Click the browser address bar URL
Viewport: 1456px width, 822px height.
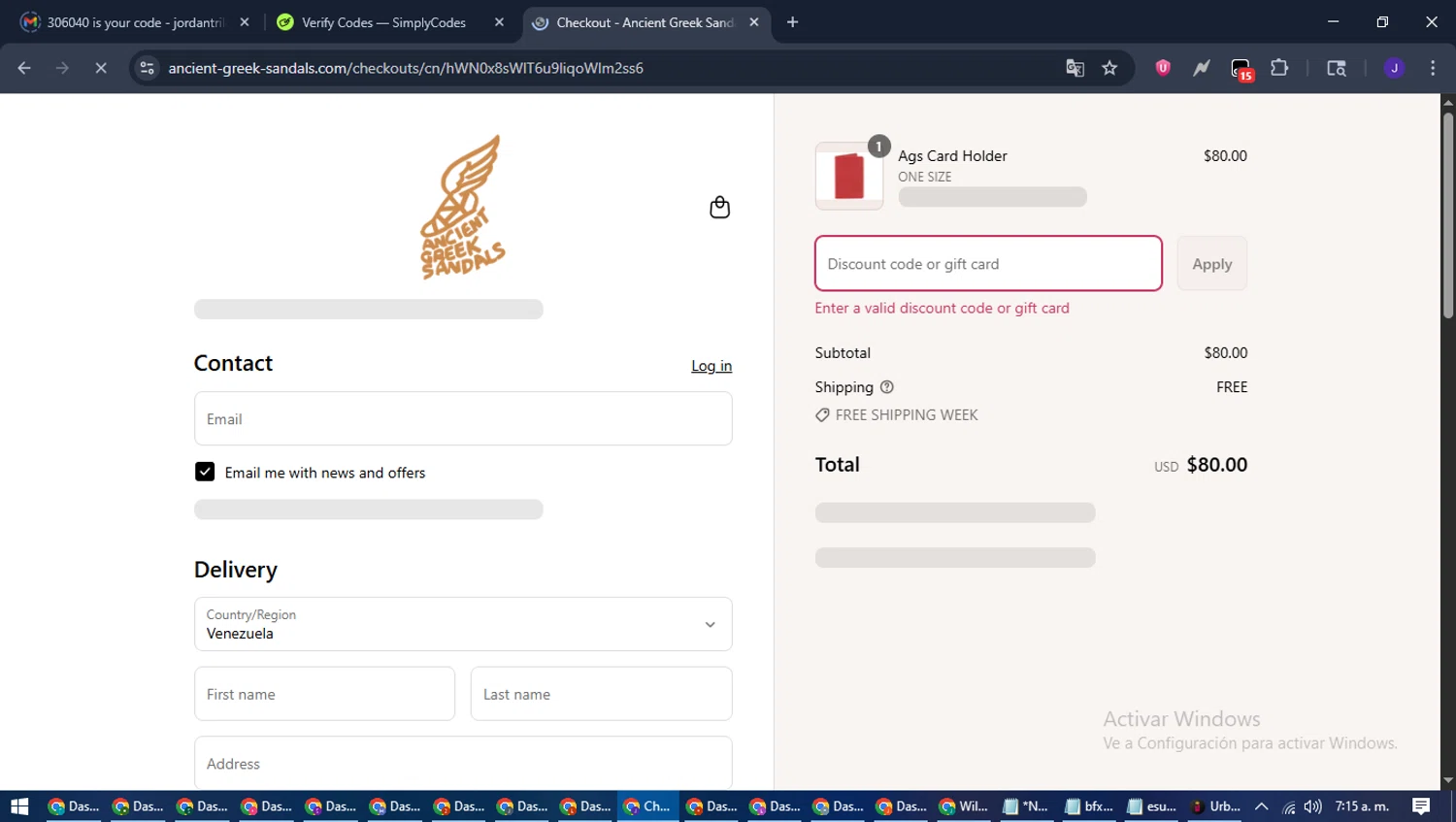406,68
